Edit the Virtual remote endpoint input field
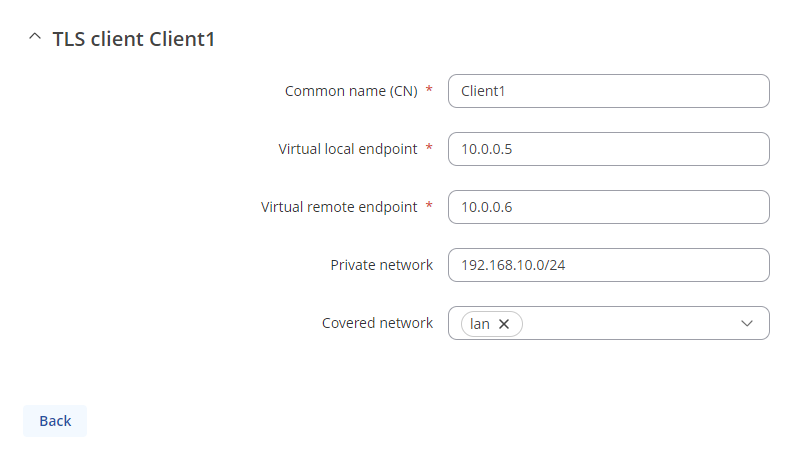 (x=608, y=207)
